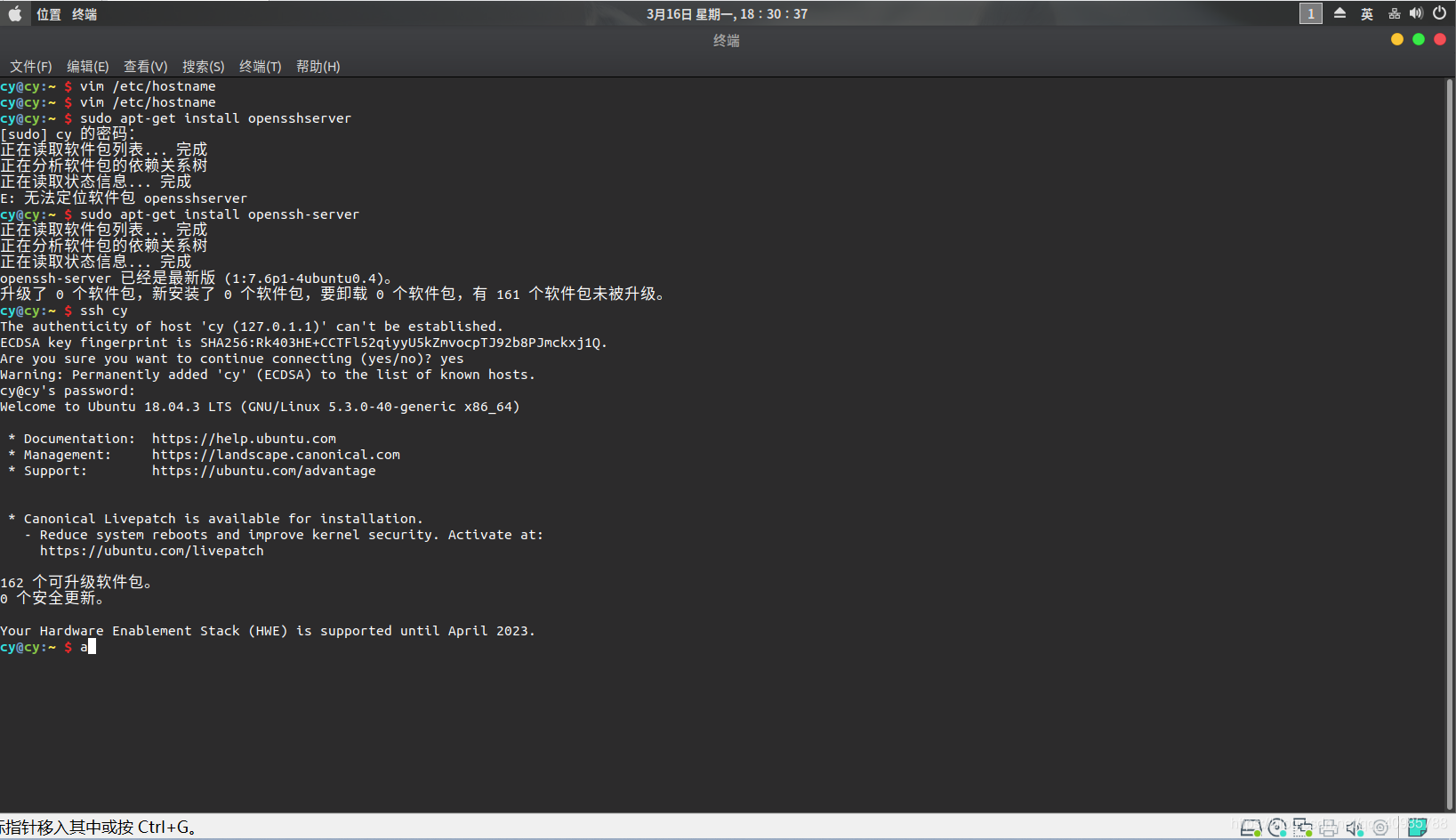The image size is (1456, 840).
Task: Click the VM sound card status icon
Action: (x=1354, y=828)
